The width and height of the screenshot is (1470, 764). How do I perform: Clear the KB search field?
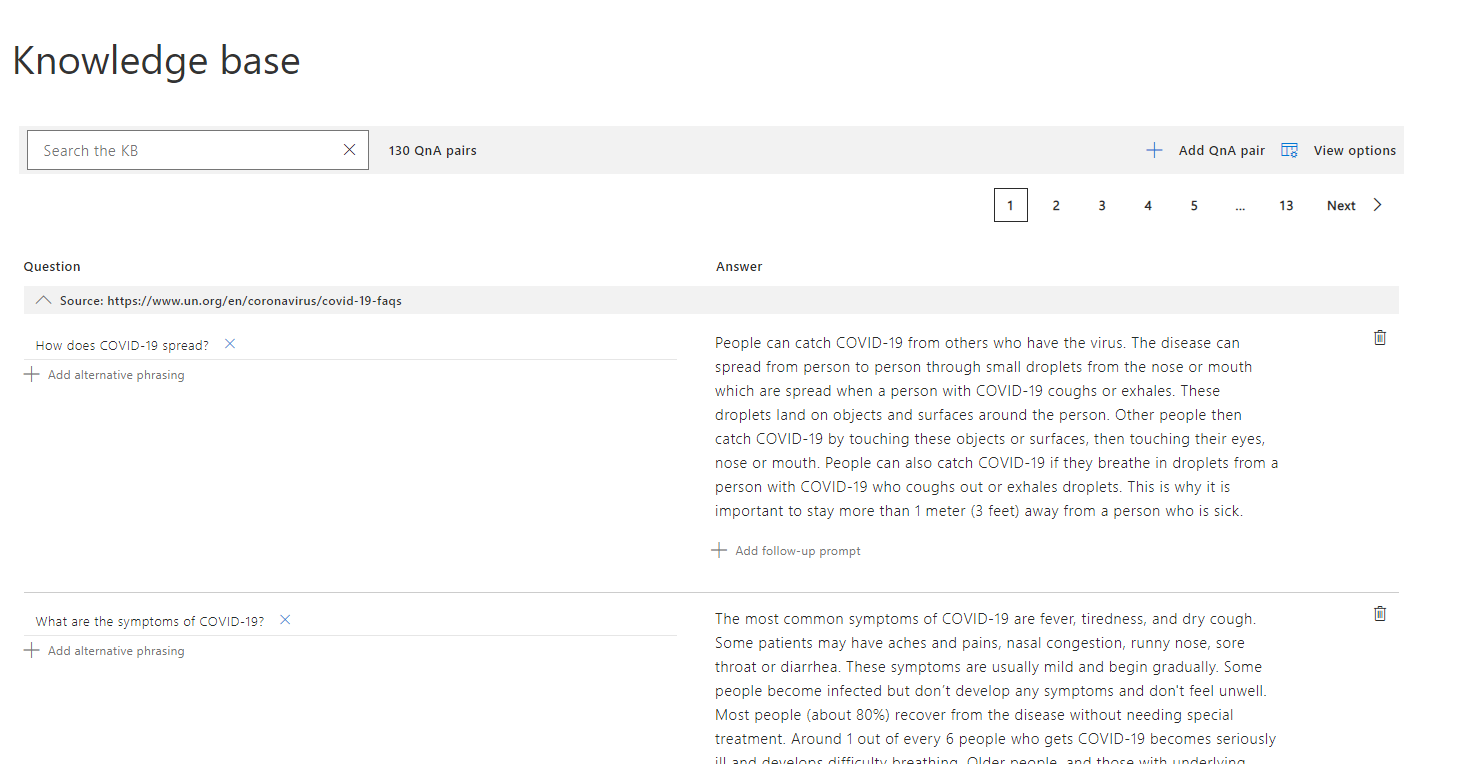(x=349, y=149)
